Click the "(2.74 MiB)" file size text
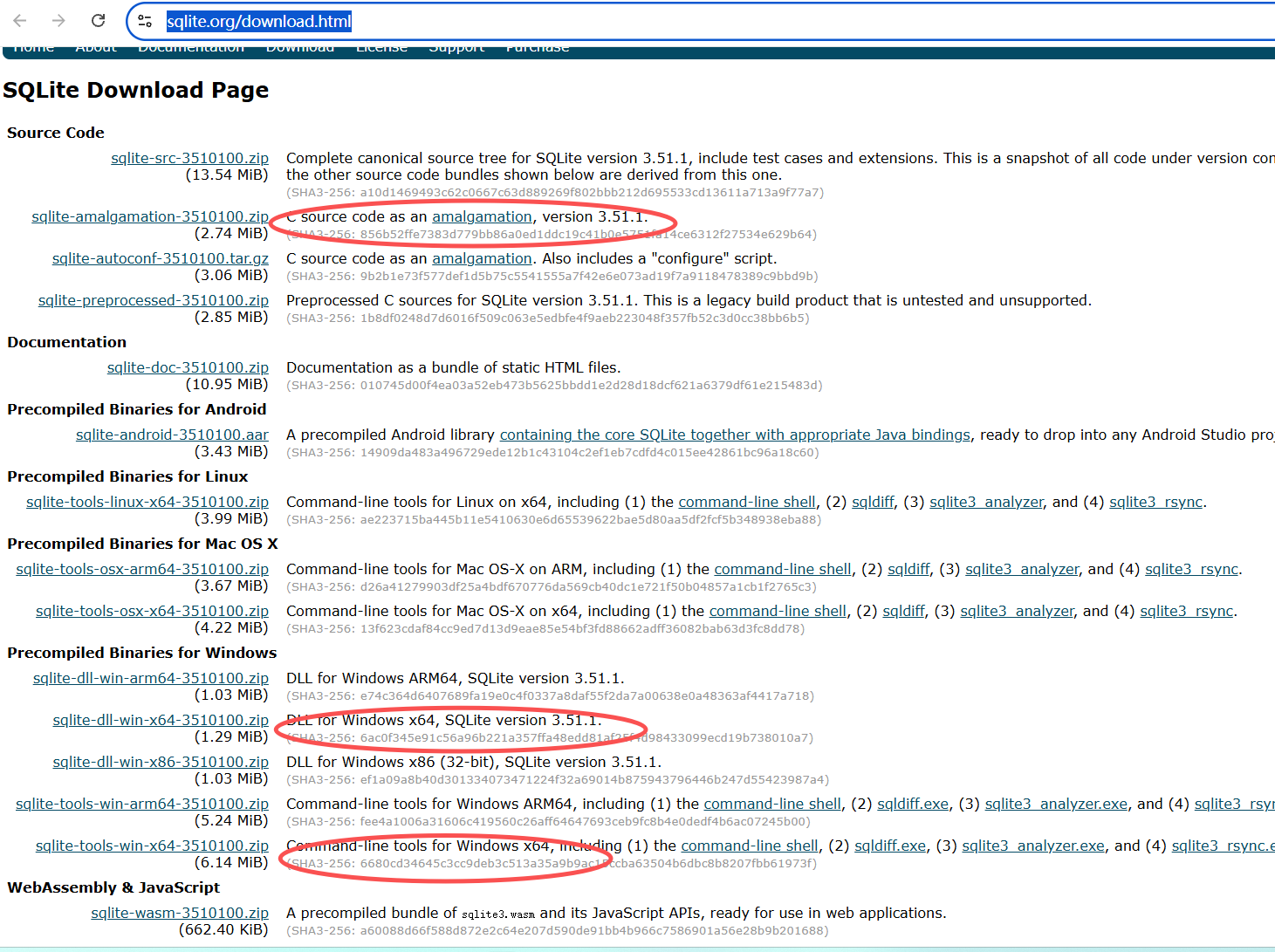The width and height of the screenshot is (1275, 952). click(x=231, y=233)
